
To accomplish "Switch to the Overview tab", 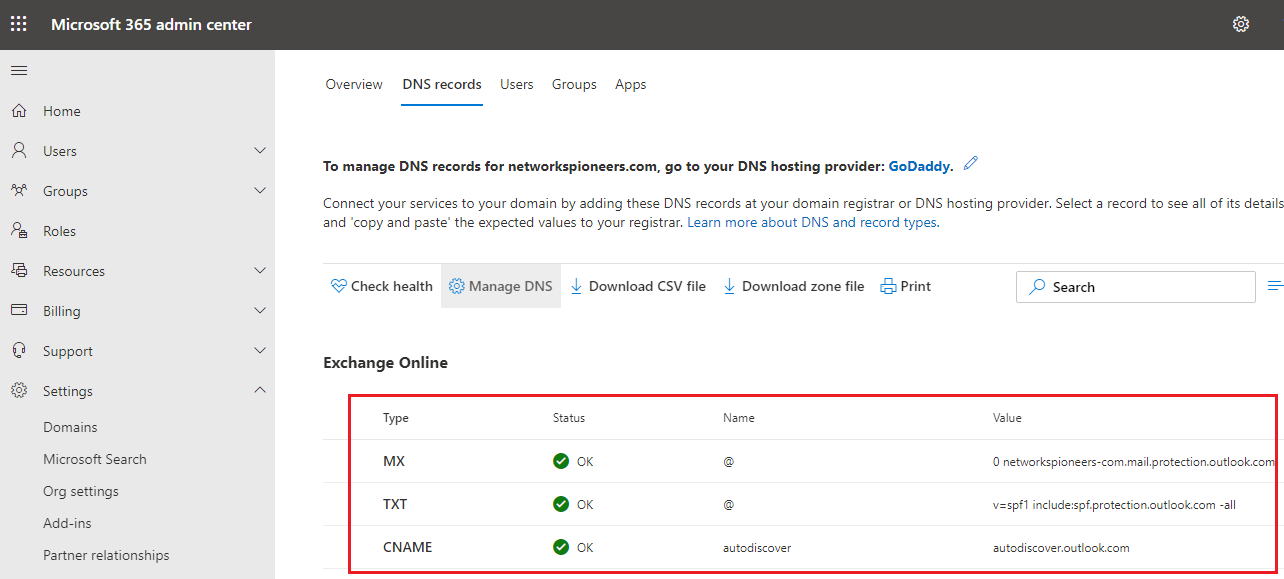I will click(354, 85).
